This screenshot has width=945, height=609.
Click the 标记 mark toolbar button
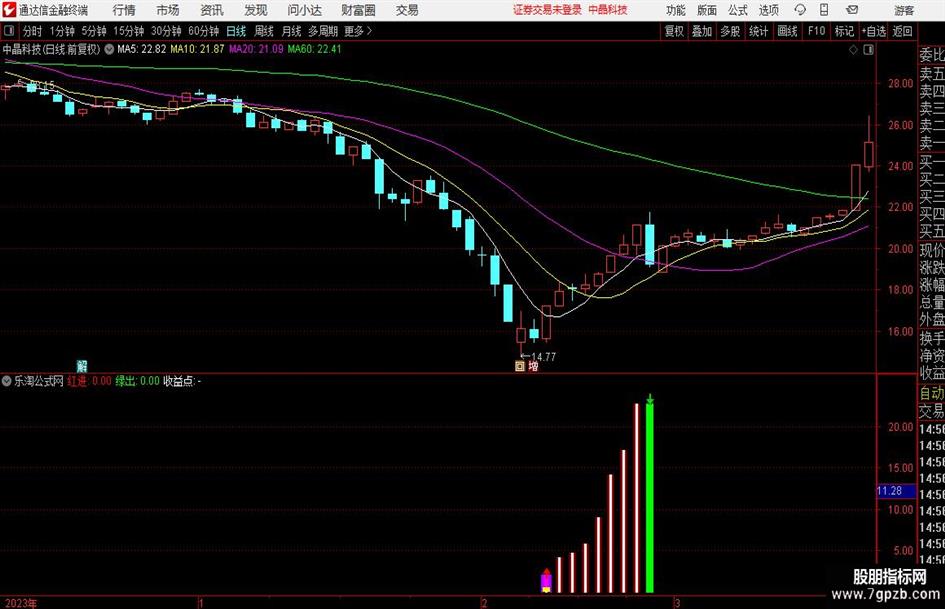click(844, 31)
